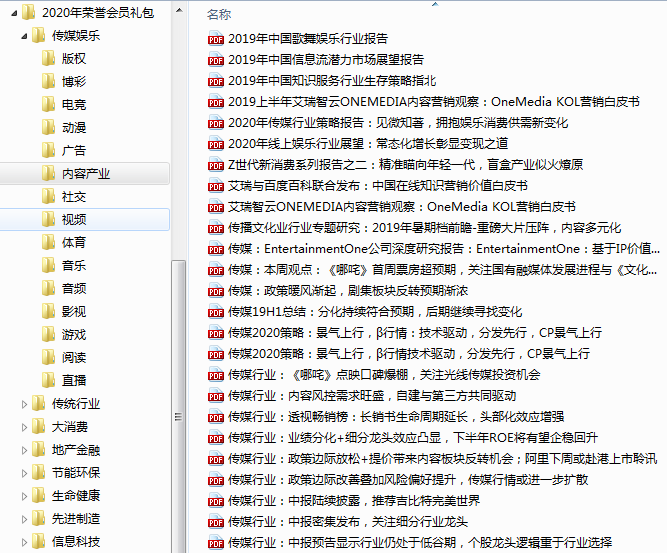Select the 大消费 tree item label
667x553 pixels.
[x=70, y=427]
